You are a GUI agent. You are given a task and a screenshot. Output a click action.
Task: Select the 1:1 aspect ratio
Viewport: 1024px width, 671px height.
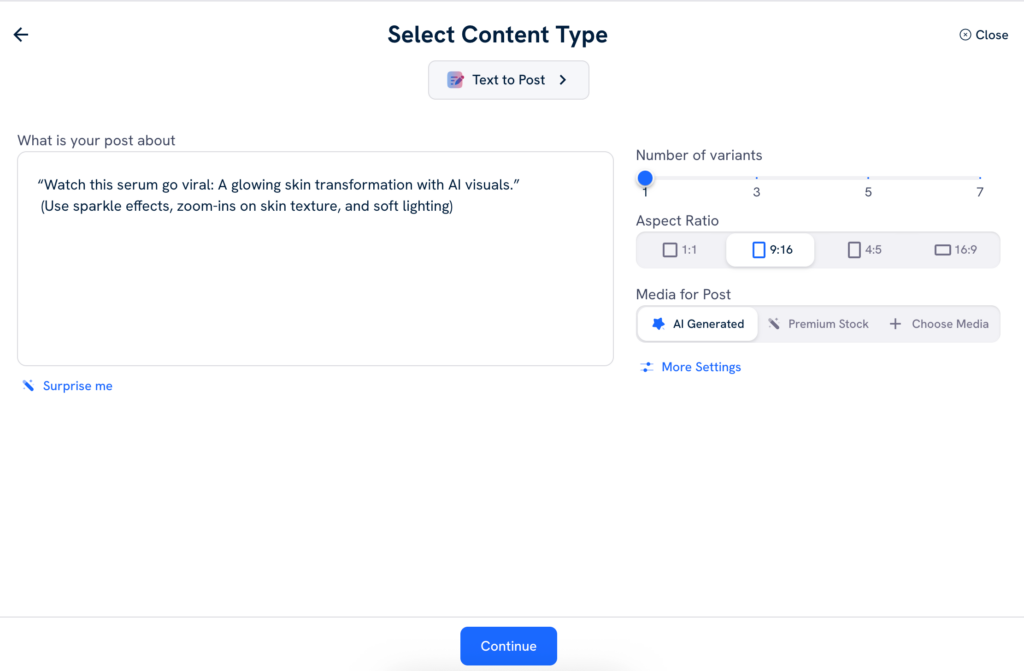pyautogui.click(x=680, y=250)
